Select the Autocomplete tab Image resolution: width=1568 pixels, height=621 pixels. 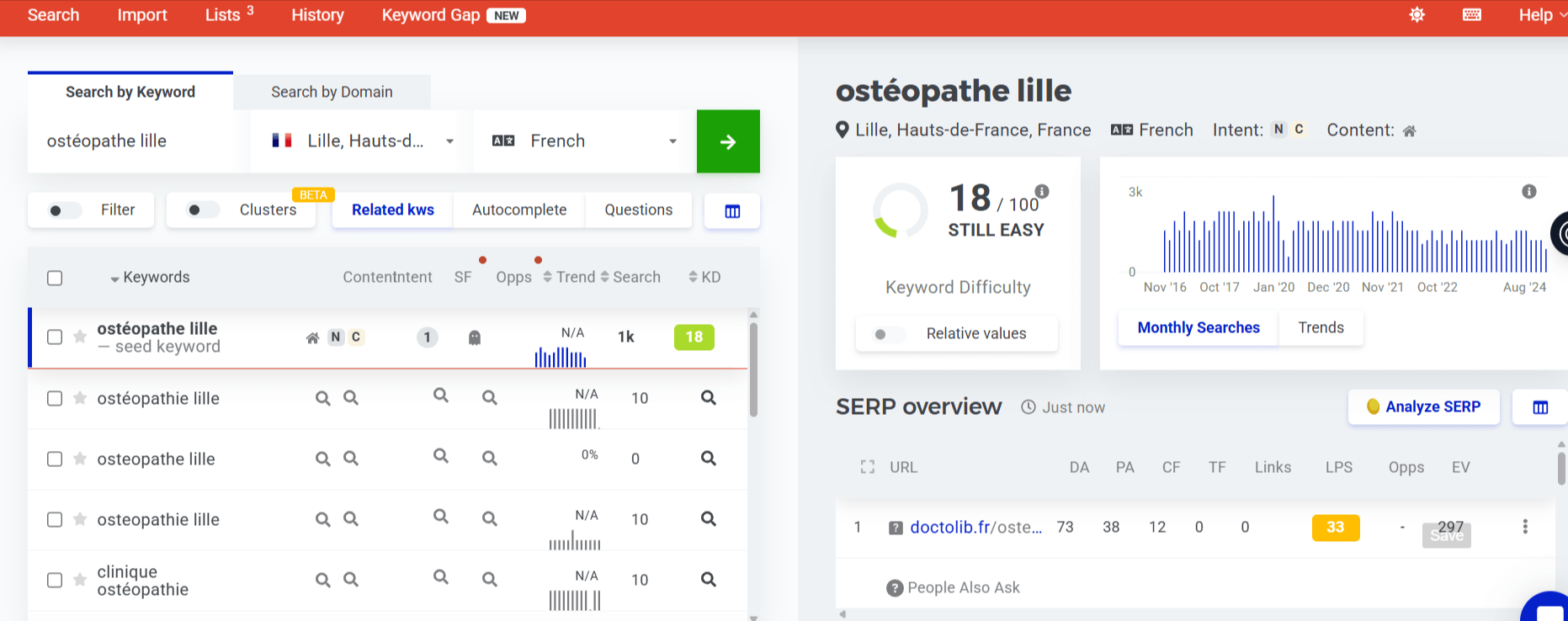click(519, 210)
